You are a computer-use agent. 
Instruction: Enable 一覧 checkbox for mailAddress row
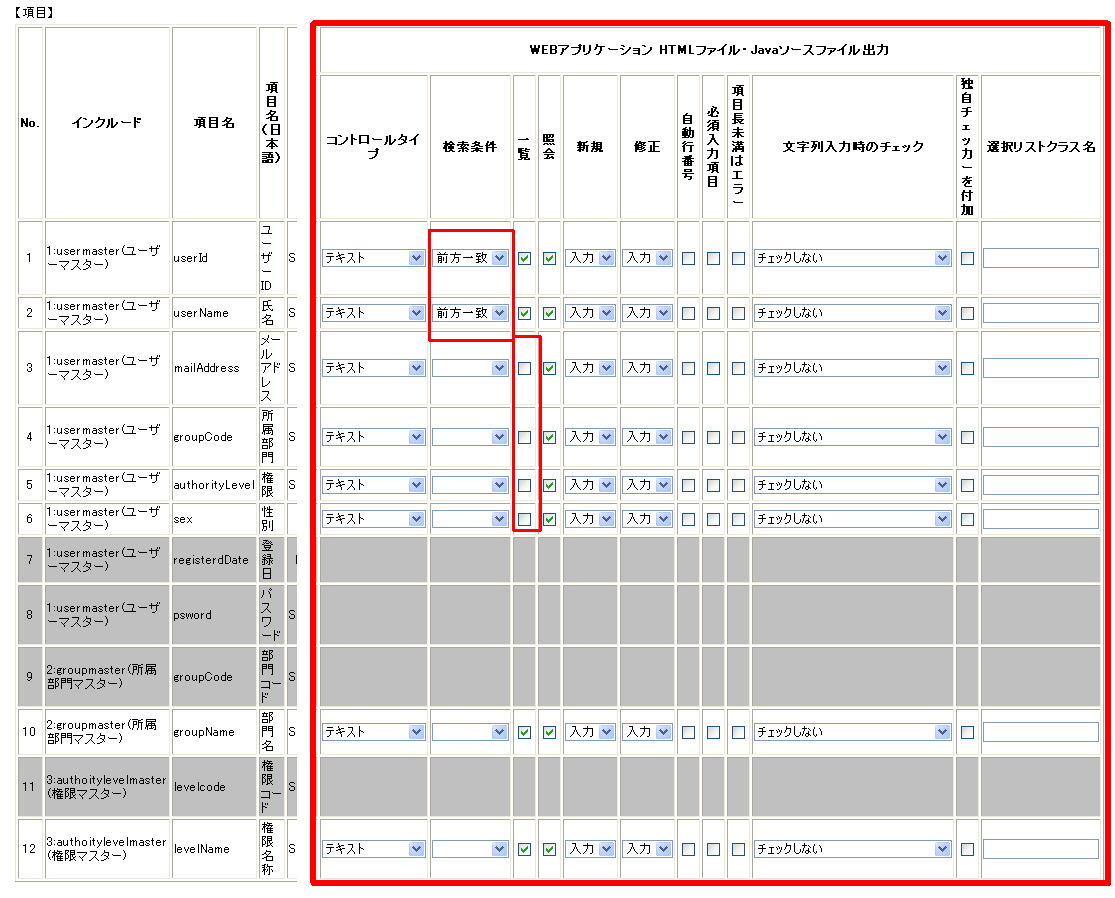pos(524,368)
